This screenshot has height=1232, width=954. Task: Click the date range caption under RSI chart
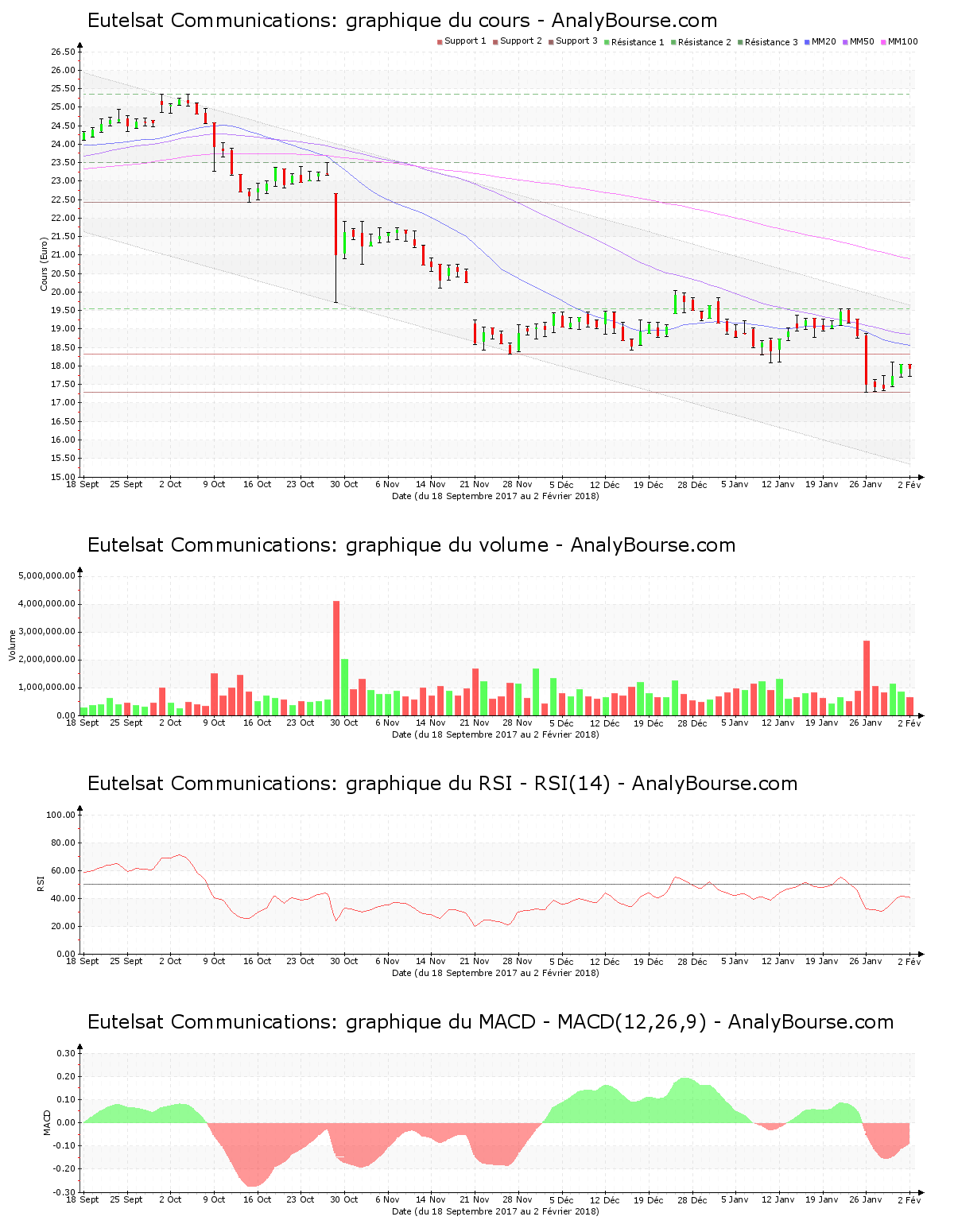click(495, 973)
